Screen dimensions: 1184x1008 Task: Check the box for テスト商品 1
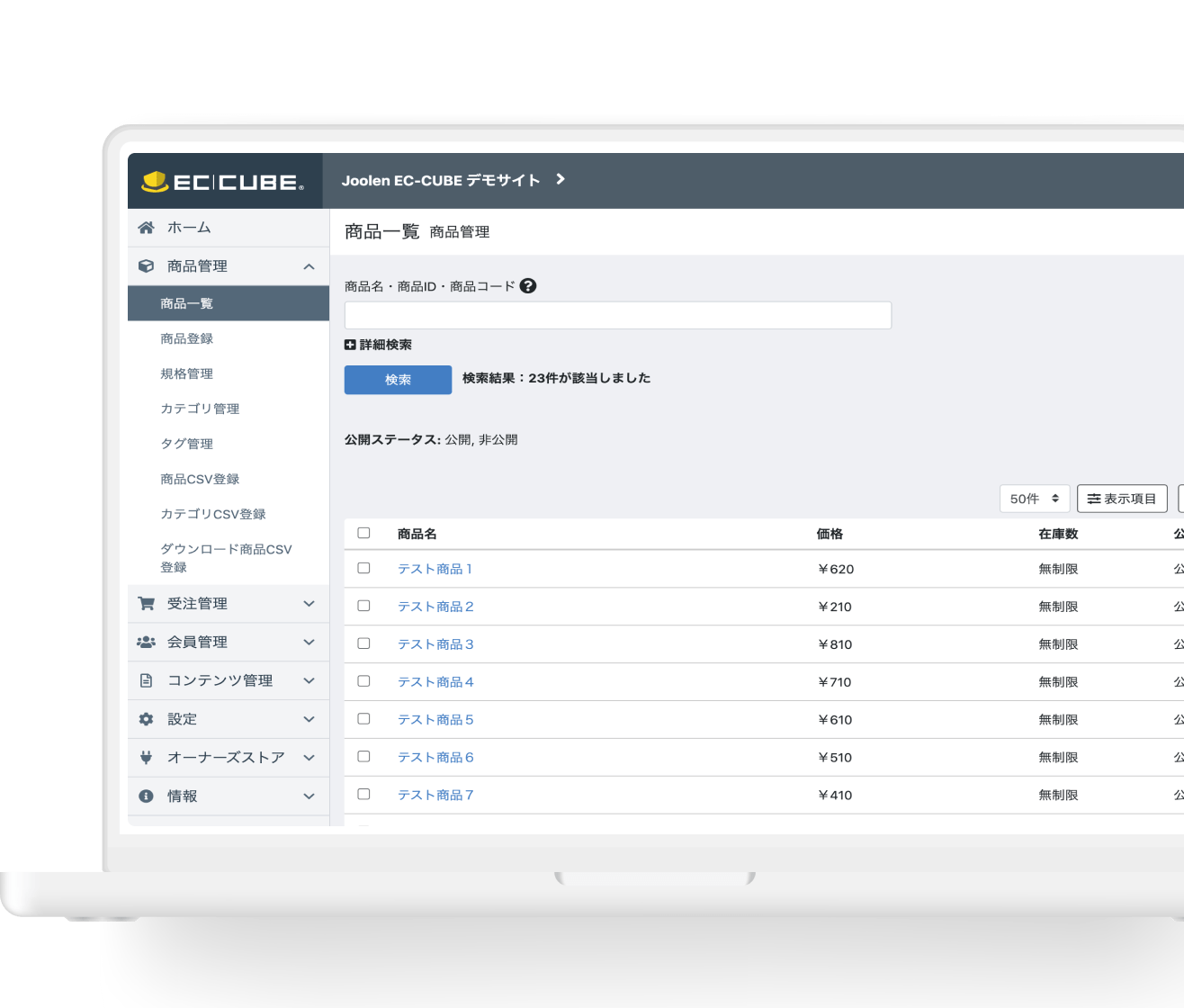[363, 568]
